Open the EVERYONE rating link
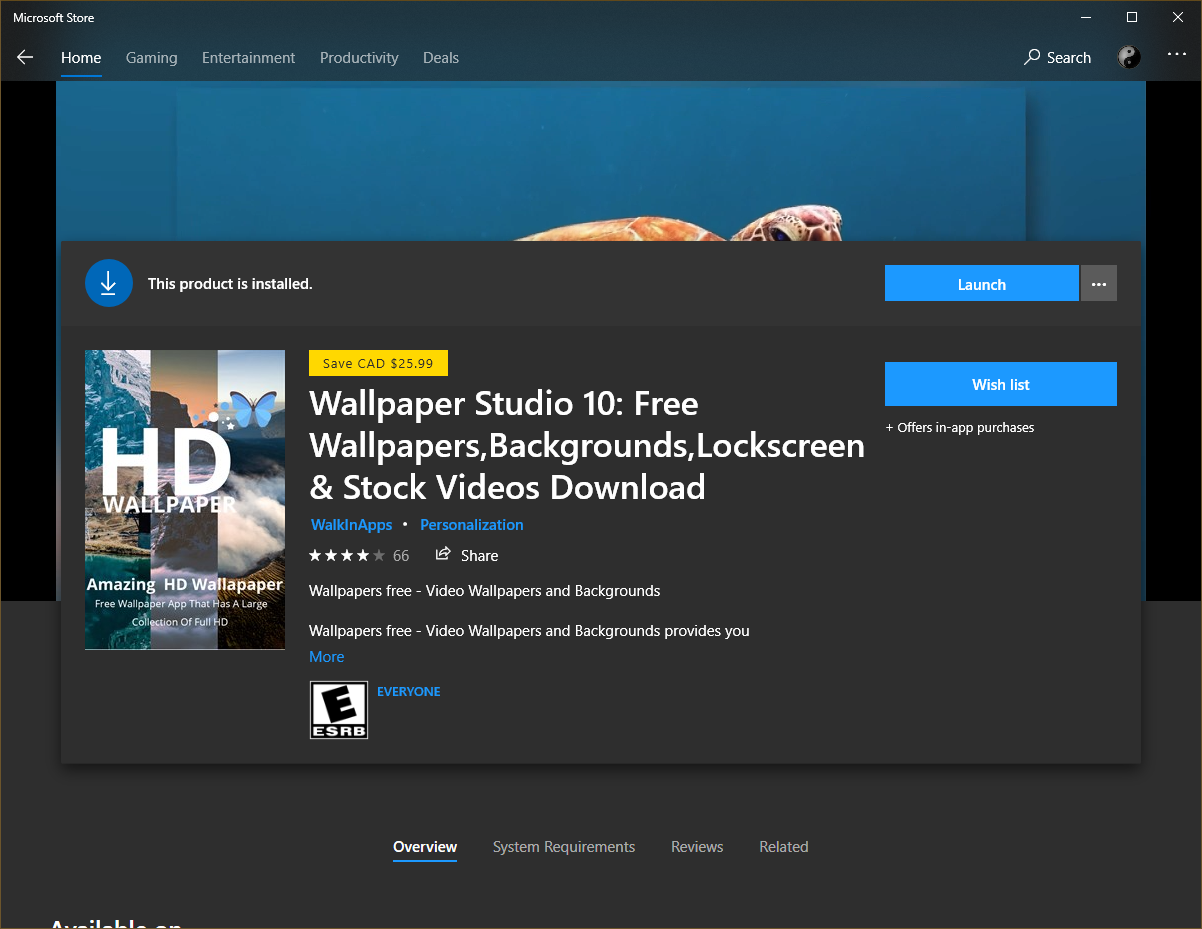 click(x=409, y=691)
